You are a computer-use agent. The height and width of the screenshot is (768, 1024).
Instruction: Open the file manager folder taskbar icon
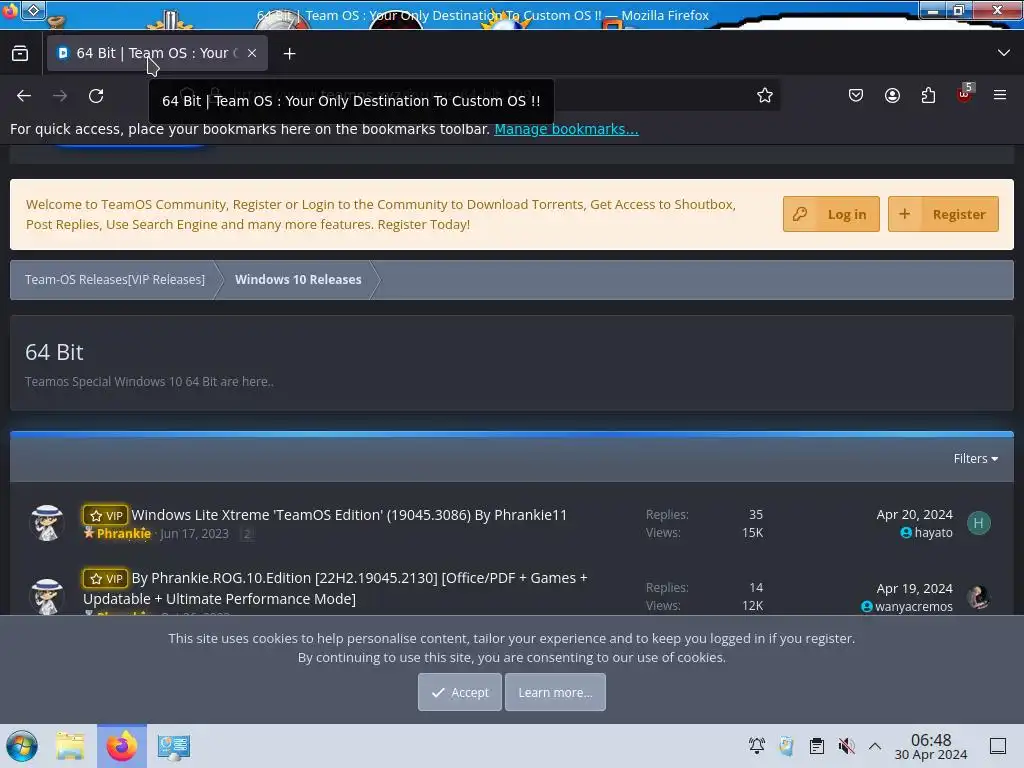pyautogui.click(x=71, y=746)
